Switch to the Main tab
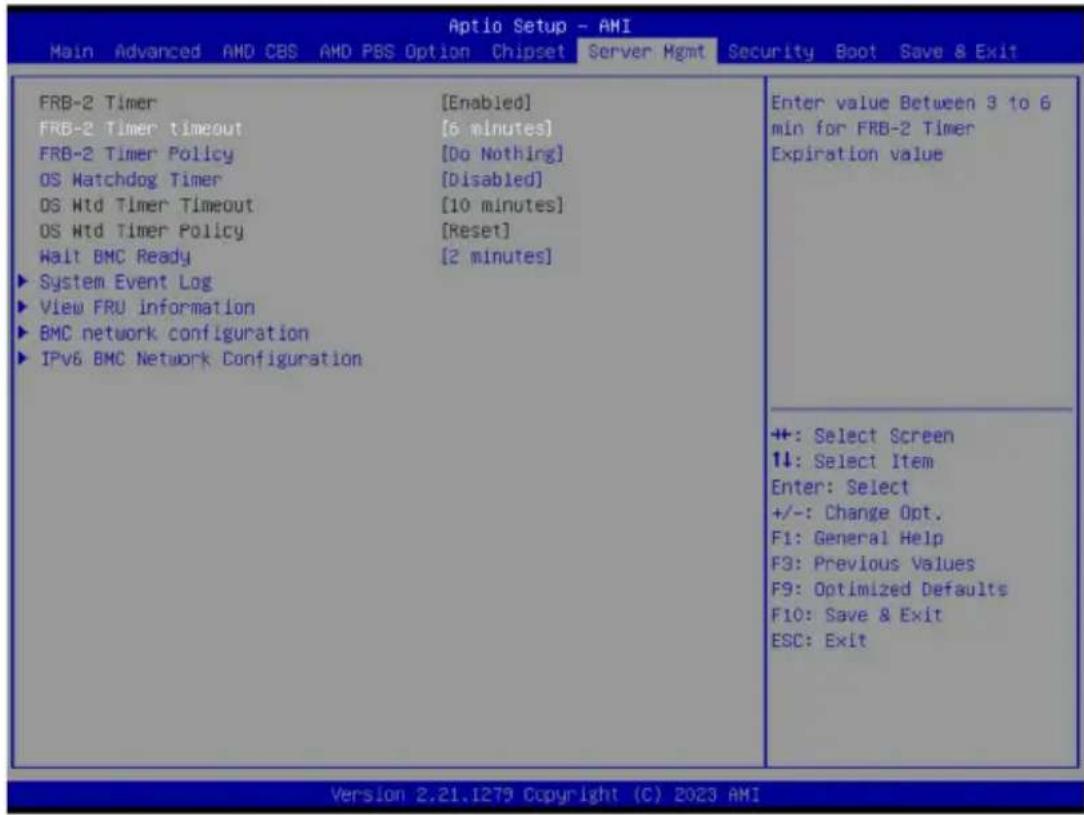 pyautogui.click(x=71, y=52)
